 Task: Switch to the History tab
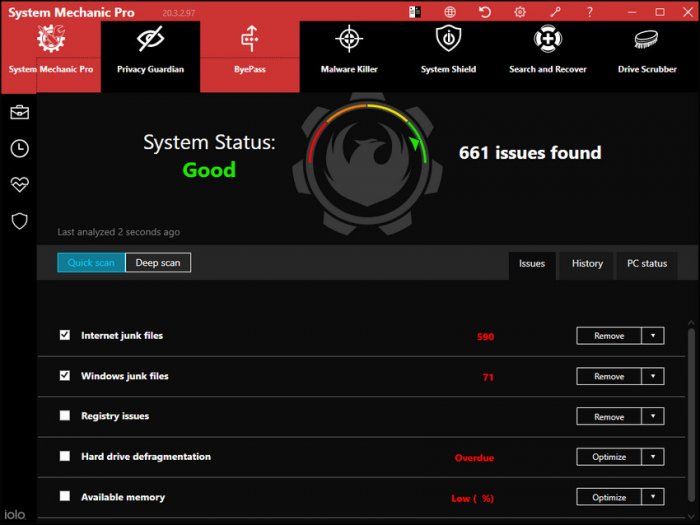point(587,265)
